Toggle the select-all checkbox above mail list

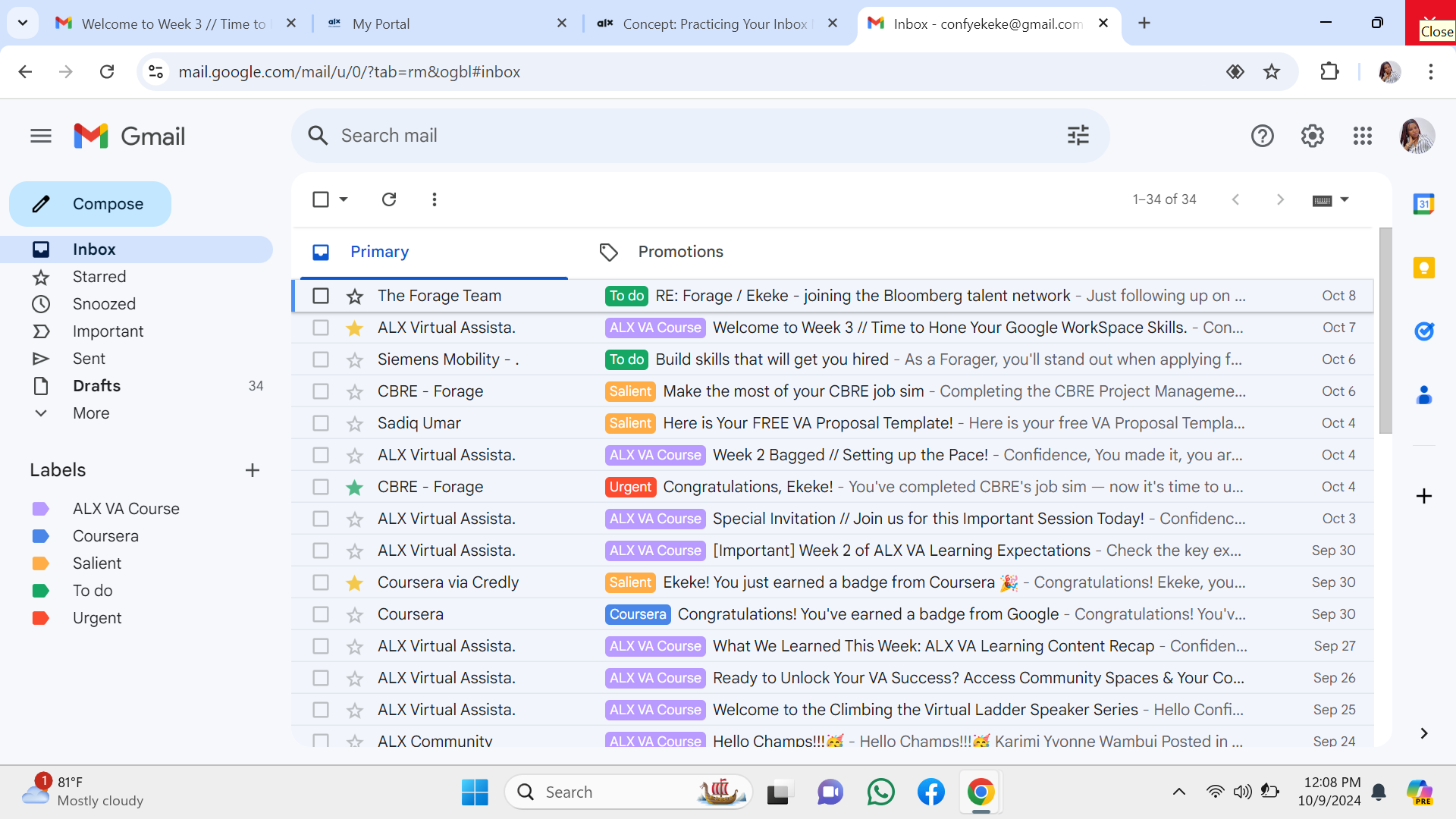[321, 199]
